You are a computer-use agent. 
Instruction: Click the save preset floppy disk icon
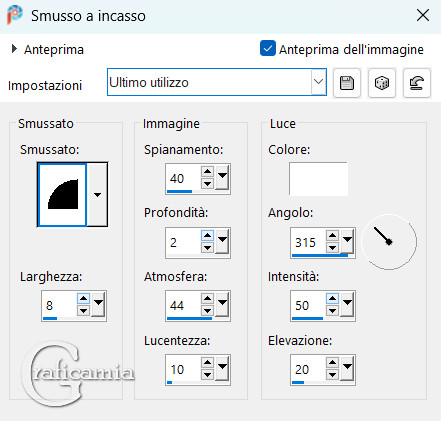[x=347, y=83]
